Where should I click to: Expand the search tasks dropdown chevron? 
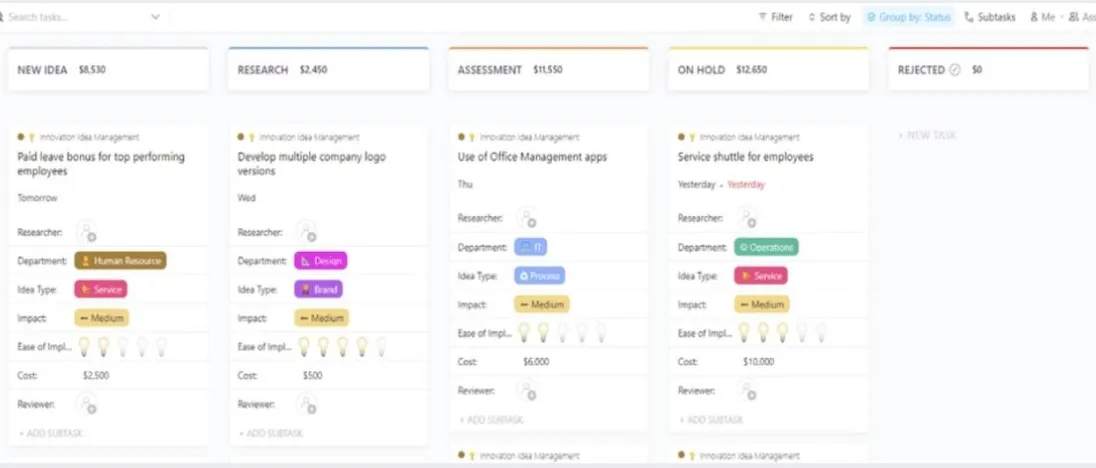(155, 17)
